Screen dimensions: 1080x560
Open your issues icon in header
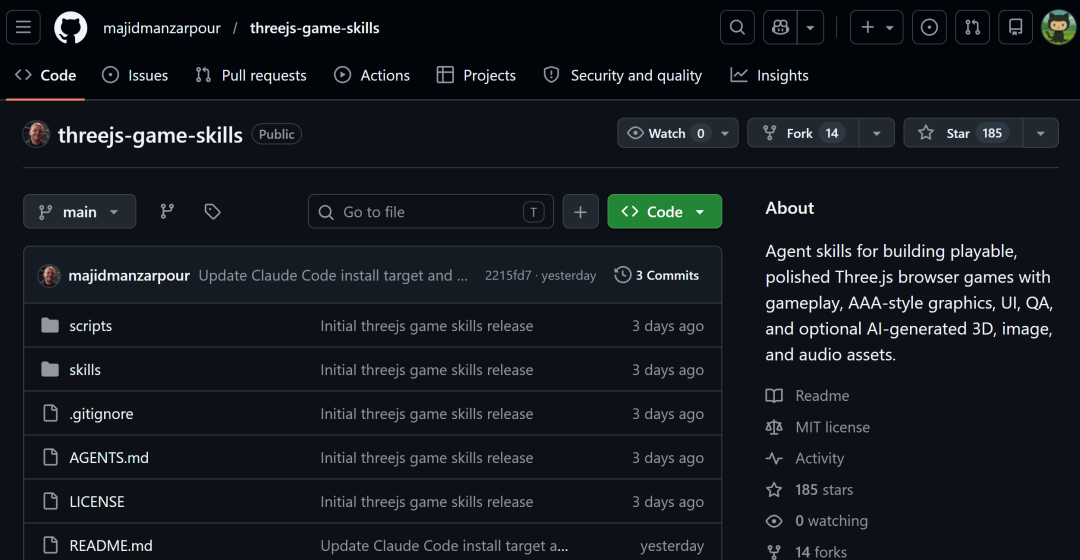click(929, 28)
